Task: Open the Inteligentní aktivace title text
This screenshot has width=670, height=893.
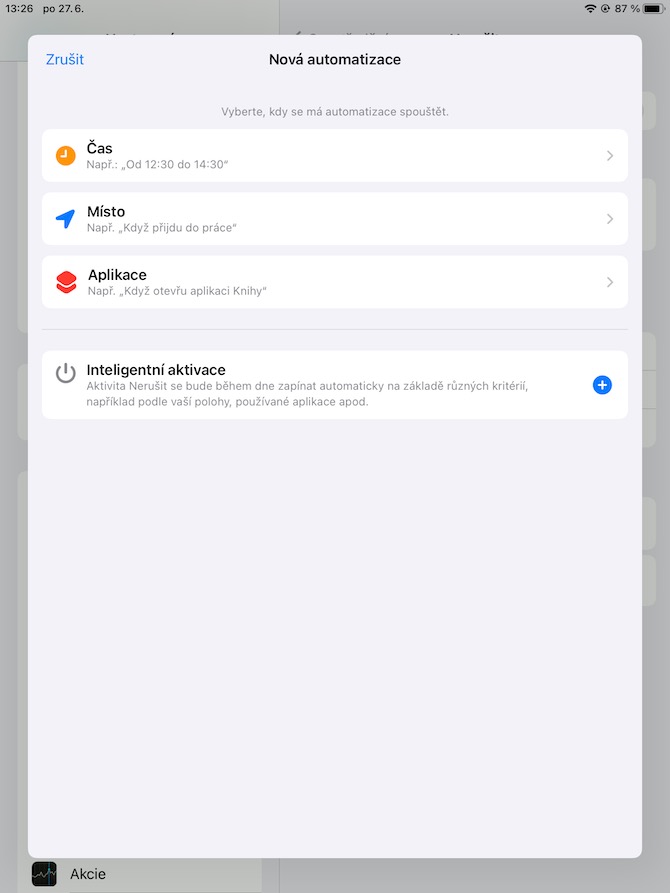Action: [x=156, y=370]
